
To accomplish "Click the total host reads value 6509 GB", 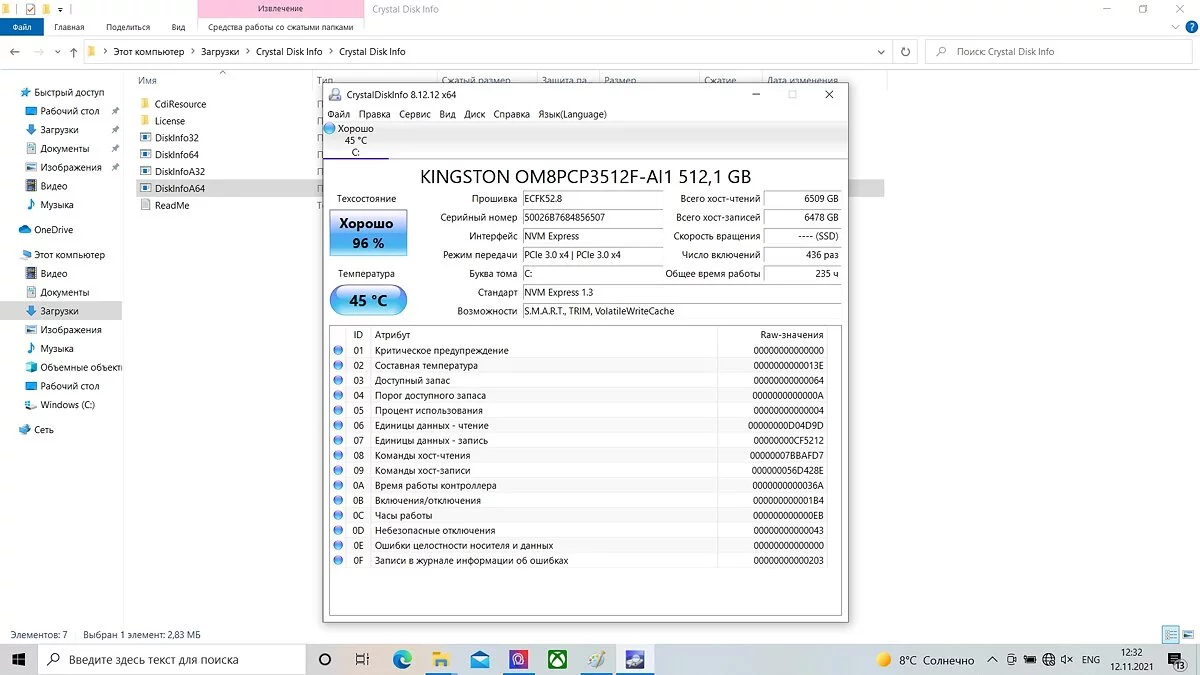I will pyautogui.click(x=802, y=199).
